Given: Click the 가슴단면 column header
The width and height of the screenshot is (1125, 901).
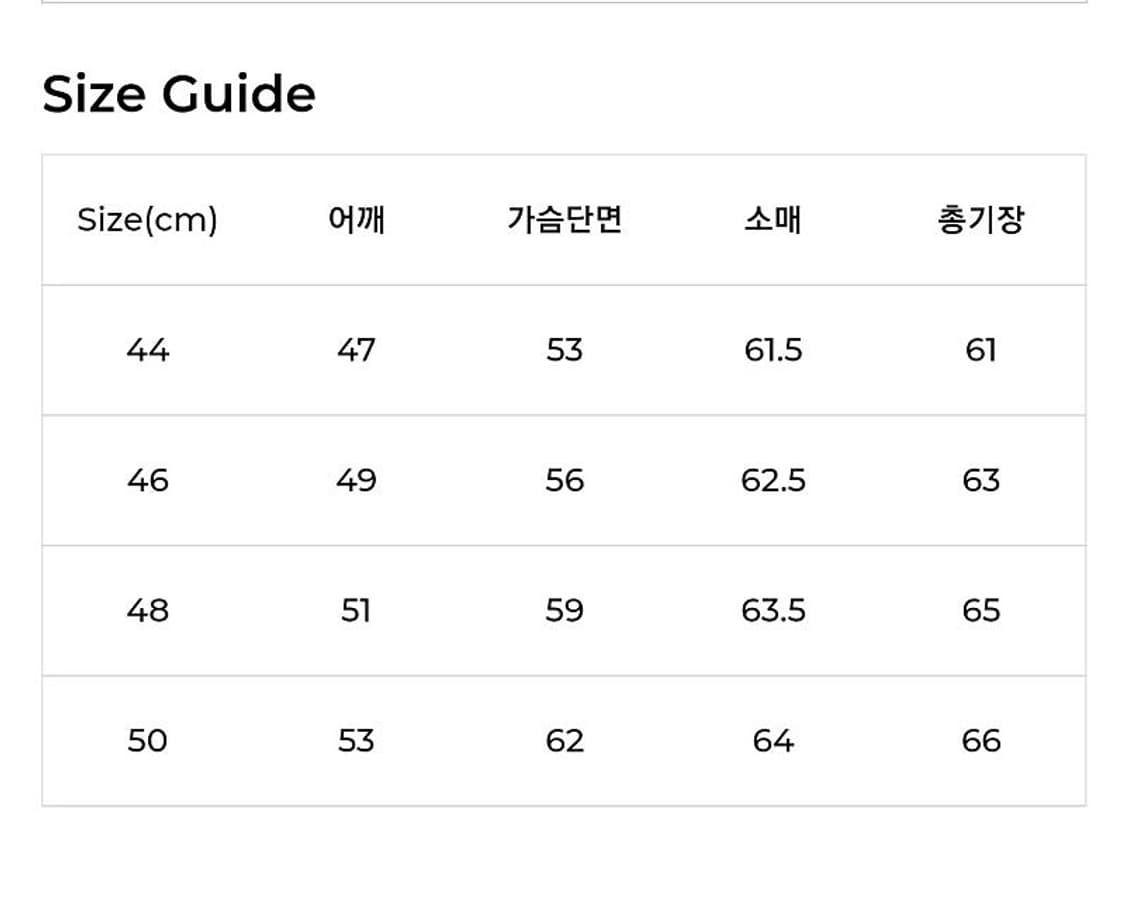Looking at the screenshot, I should 564,220.
